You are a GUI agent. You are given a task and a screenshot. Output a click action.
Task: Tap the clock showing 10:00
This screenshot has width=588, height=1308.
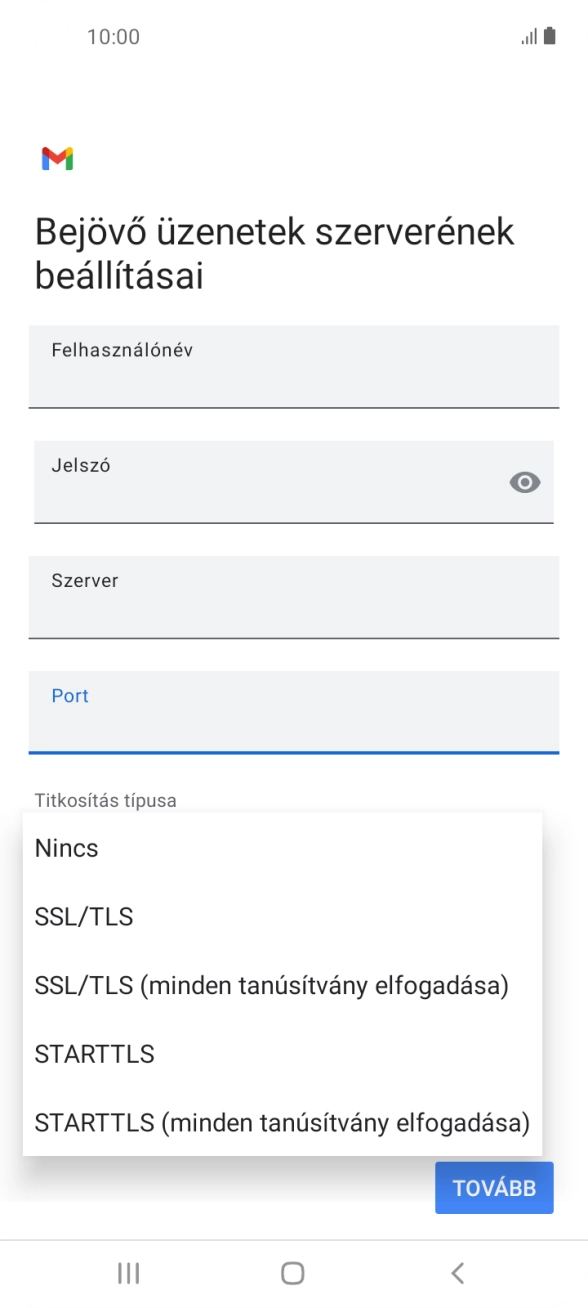click(115, 36)
